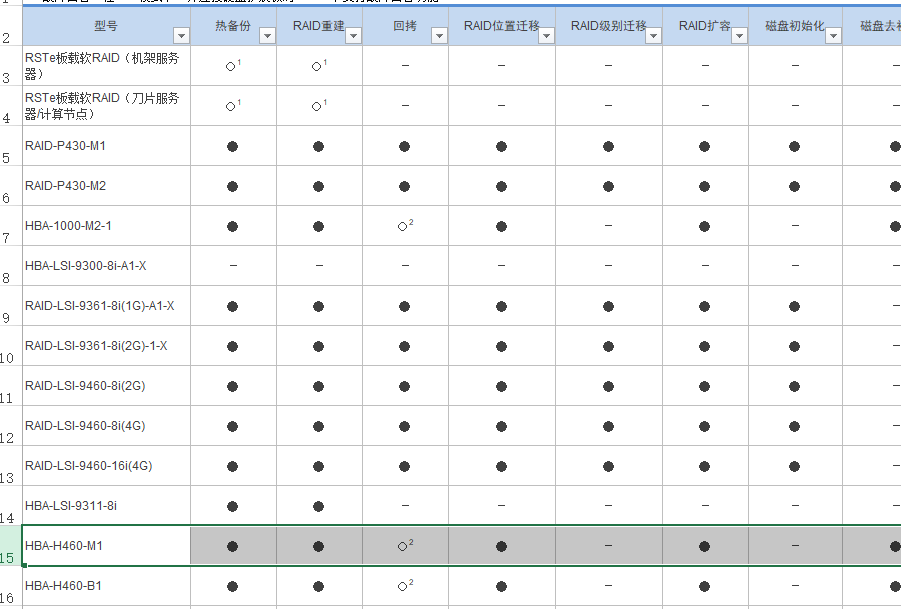Select the RSTe板载软RAID（机架服务器） cell
The height and width of the screenshot is (609, 901).
pos(106,66)
